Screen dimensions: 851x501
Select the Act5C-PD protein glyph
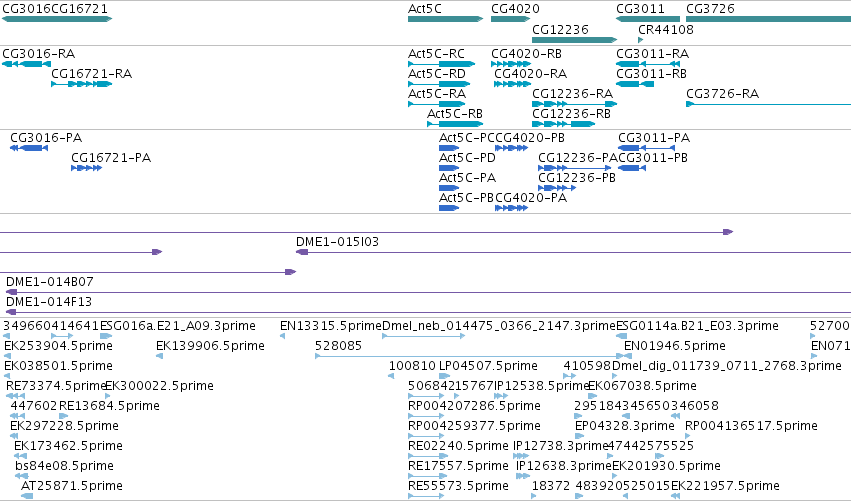[449, 168]
